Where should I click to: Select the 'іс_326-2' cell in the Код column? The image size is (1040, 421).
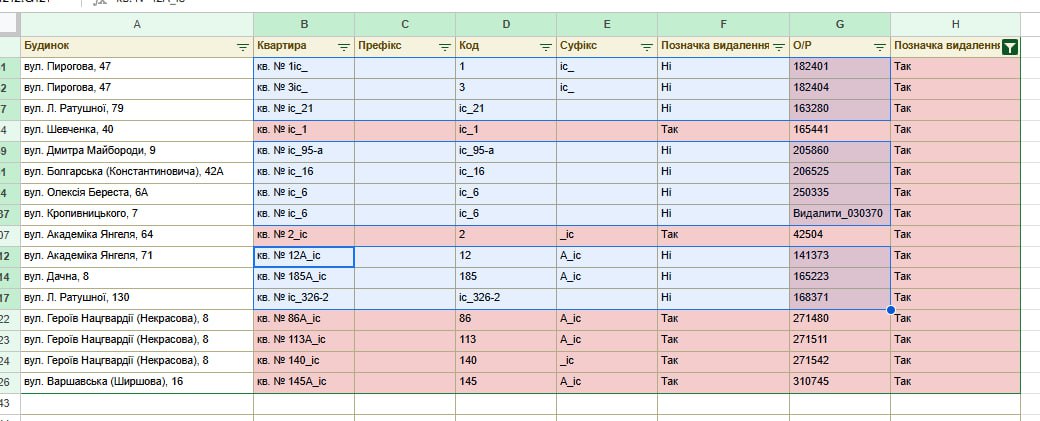pyautogui.click(x=505, y=298)
